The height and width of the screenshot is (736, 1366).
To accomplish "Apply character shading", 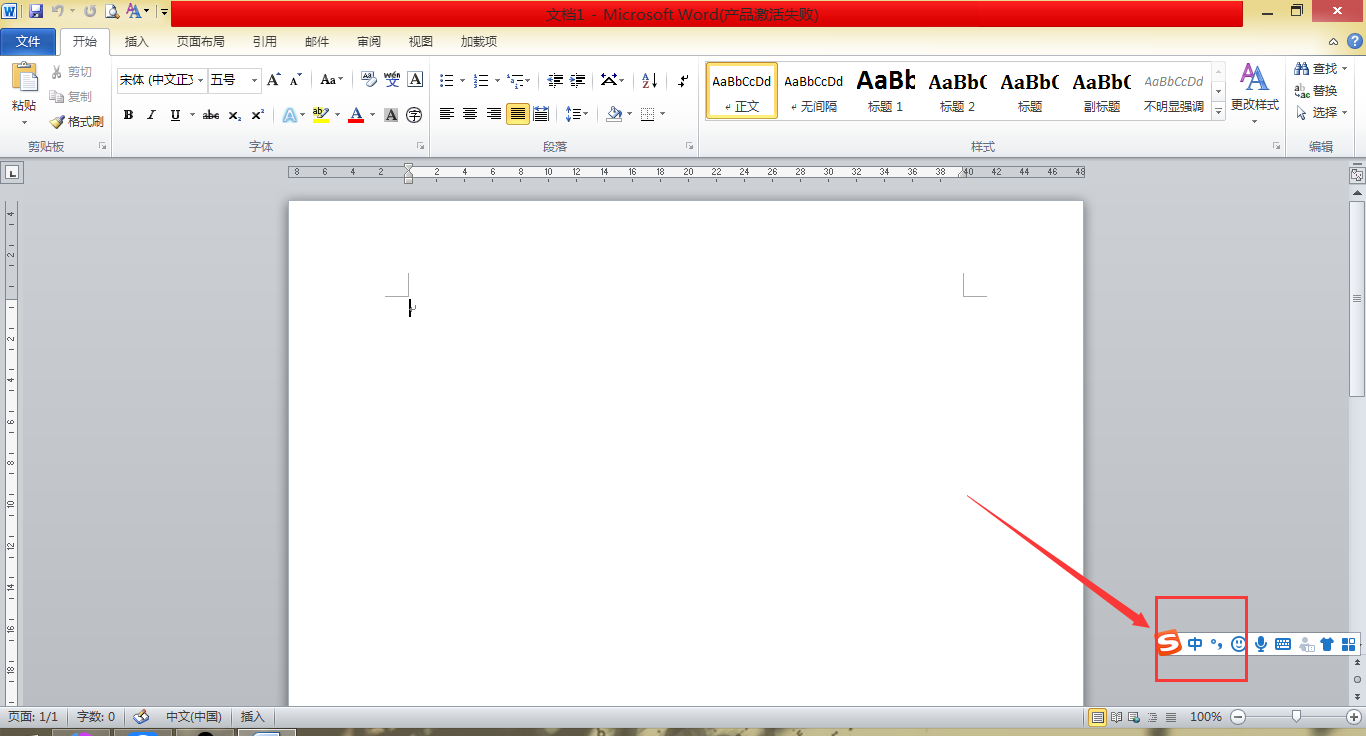I will pyautogui.click(x=391, y=115).
